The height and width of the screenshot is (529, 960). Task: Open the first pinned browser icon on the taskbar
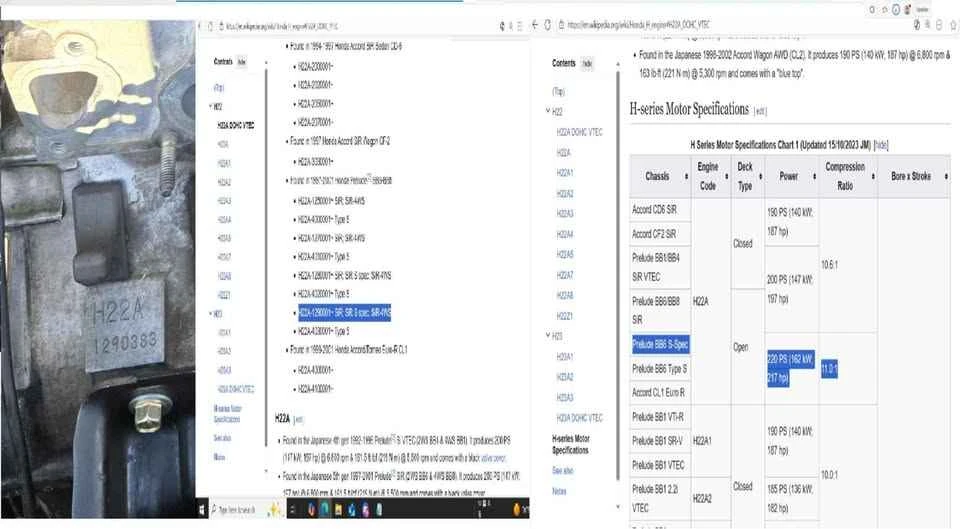(311, 509)
